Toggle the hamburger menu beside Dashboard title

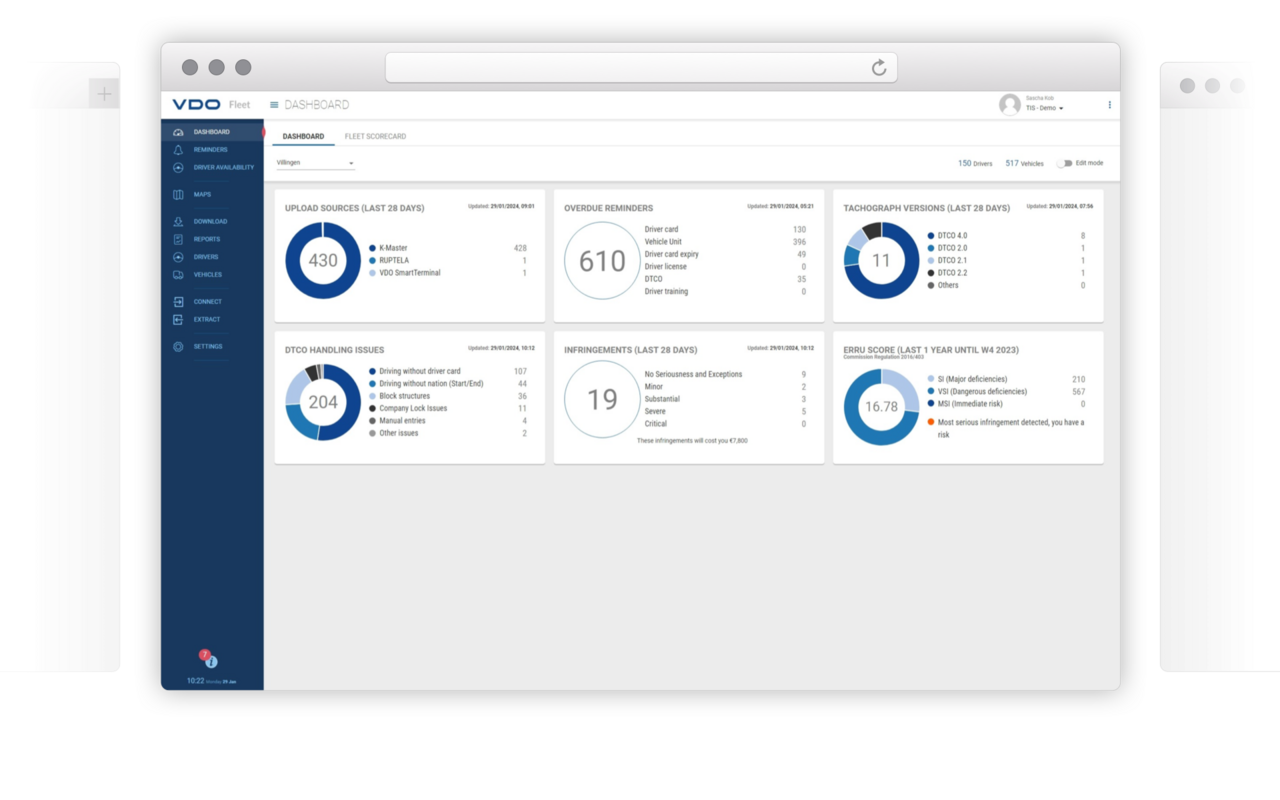tap(274, 105)
